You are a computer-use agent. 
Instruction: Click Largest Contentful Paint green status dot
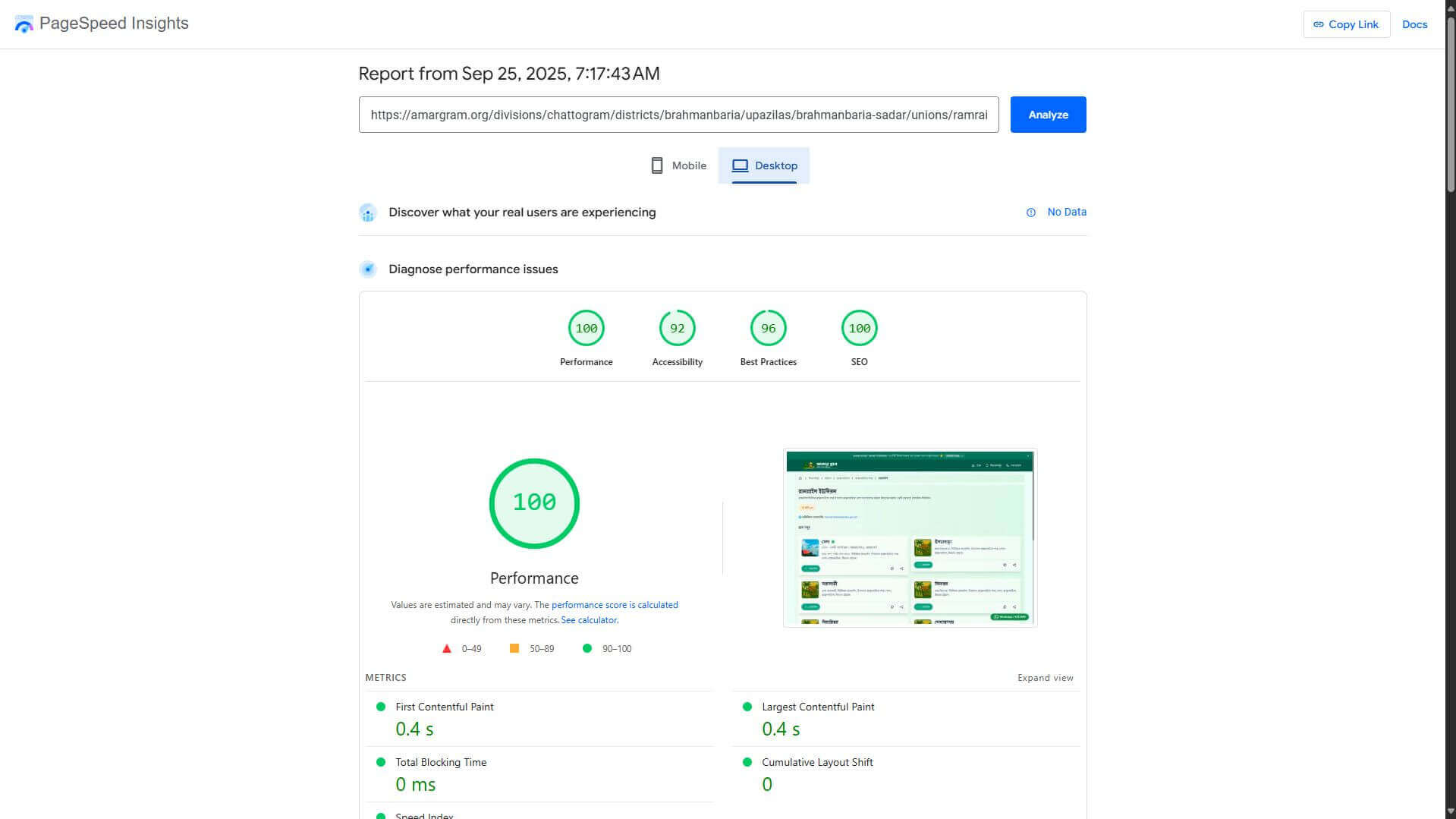[x=747, y=707]
